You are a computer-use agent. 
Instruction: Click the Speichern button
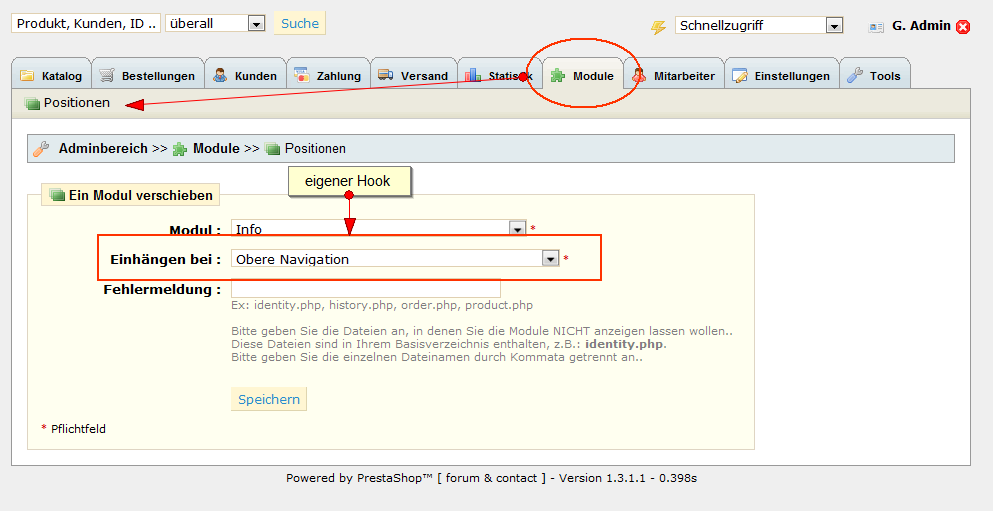[268, 399]
